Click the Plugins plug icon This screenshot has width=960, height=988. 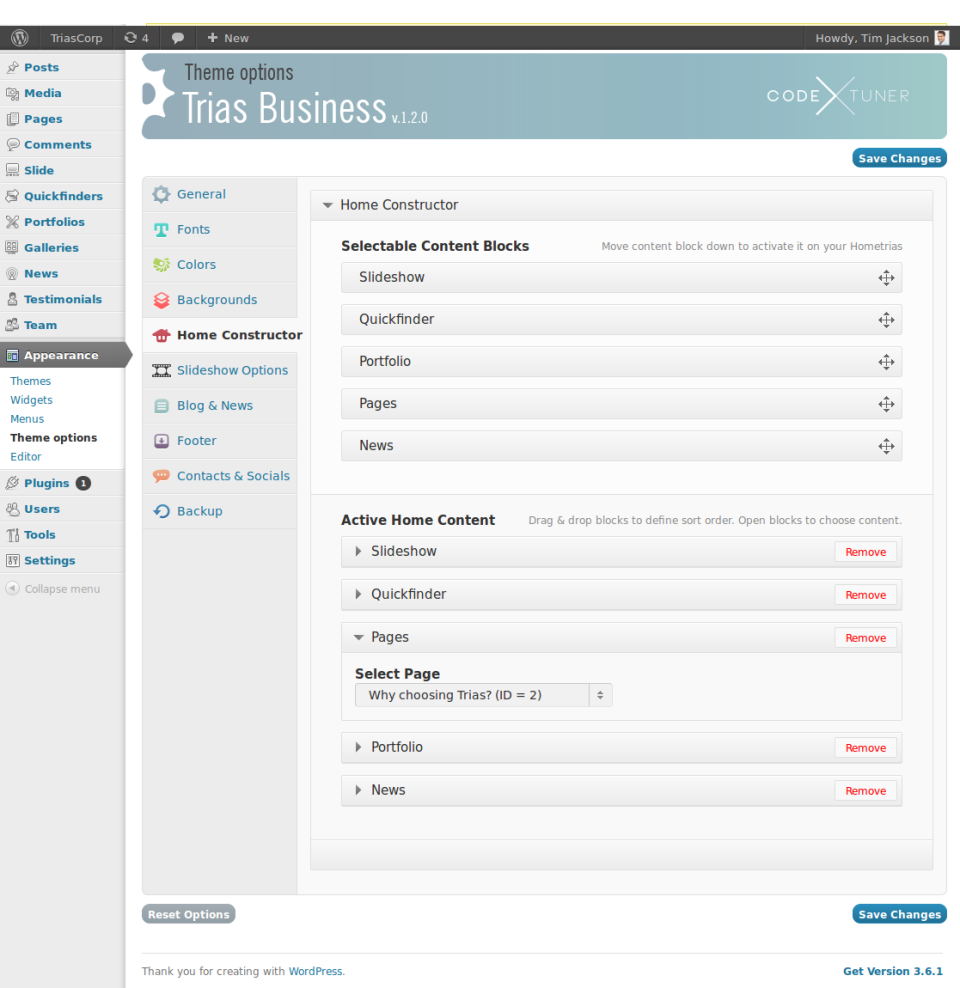(12, 483)
